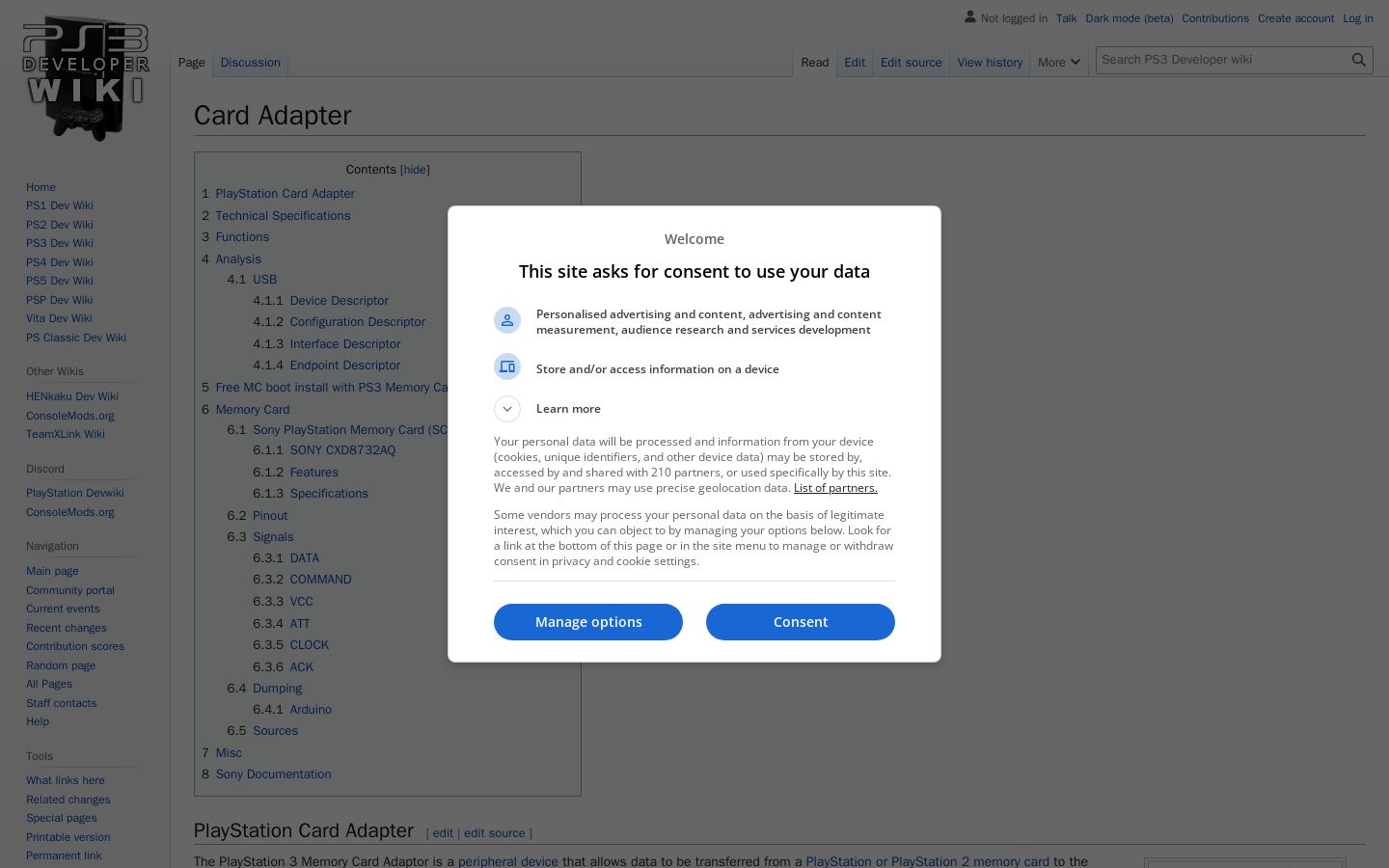Jump to Functions section in contents
This screenshot has height=868, width=1389.
242,237
